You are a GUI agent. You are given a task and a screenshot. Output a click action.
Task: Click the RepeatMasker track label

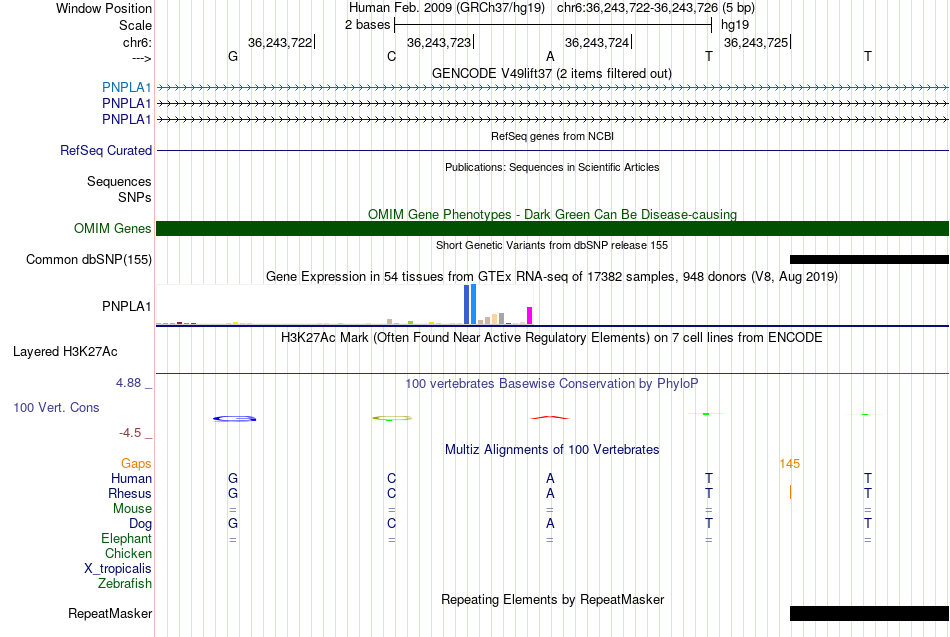(110, 613)
